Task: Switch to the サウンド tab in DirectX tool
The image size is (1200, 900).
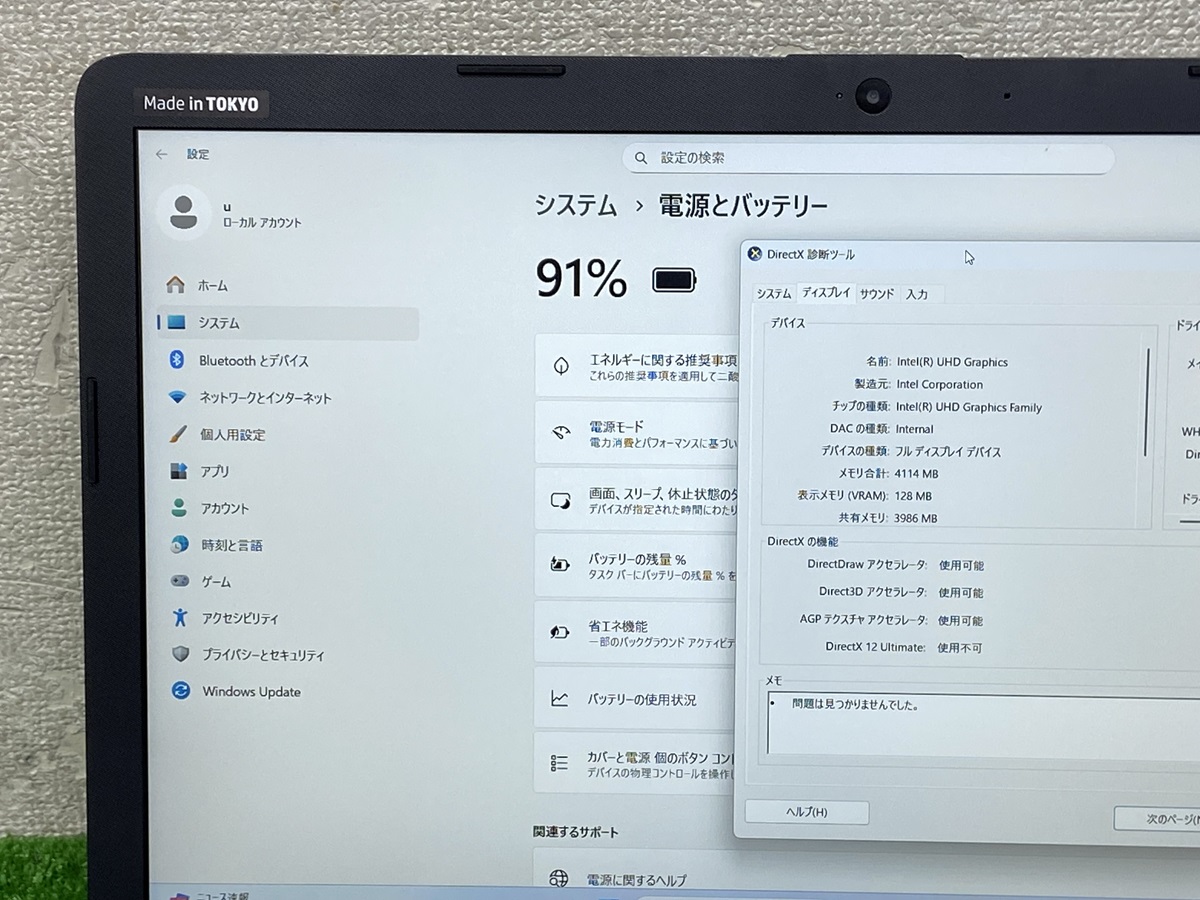Action: 877,294
